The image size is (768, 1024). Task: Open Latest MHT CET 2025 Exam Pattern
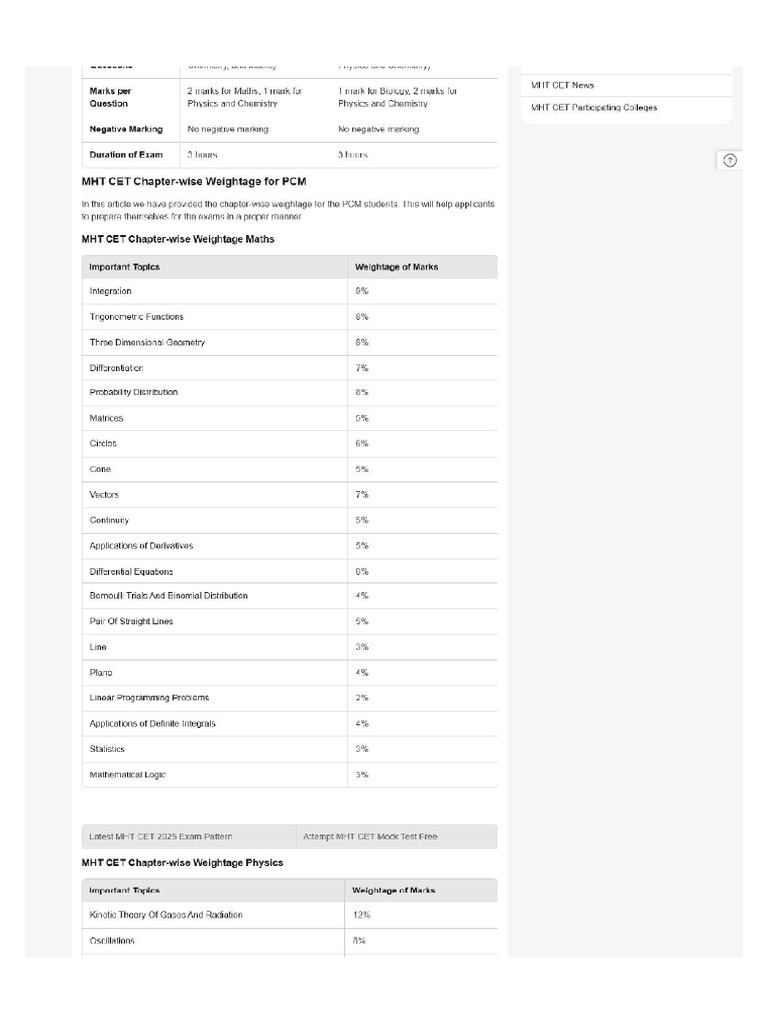click(161, 836)
